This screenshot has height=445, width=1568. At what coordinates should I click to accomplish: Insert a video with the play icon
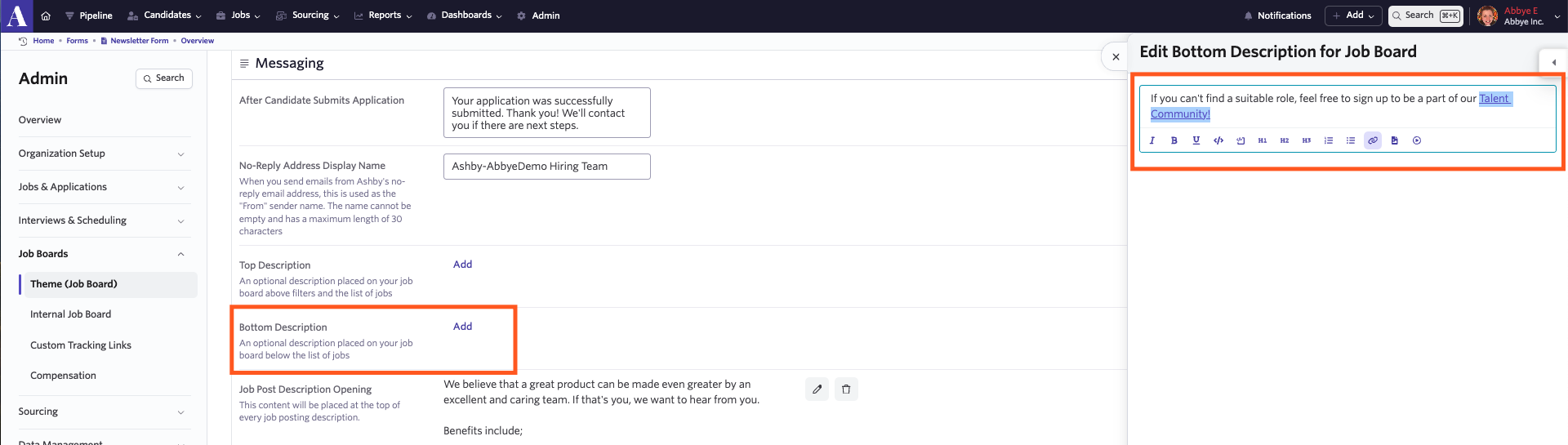[1417, 140]
